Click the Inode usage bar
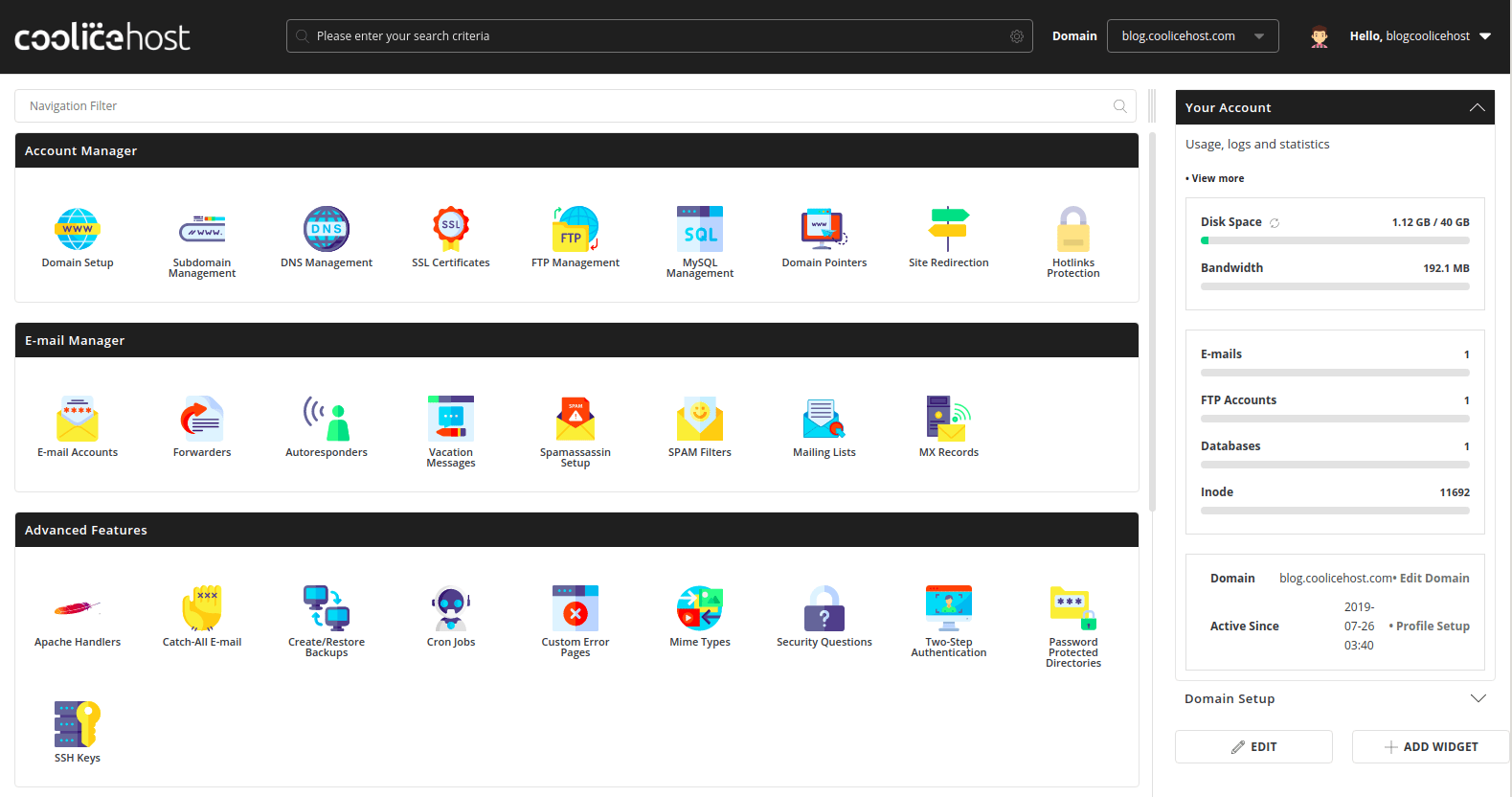The image size is (1512, 797). pos(1335,511)
